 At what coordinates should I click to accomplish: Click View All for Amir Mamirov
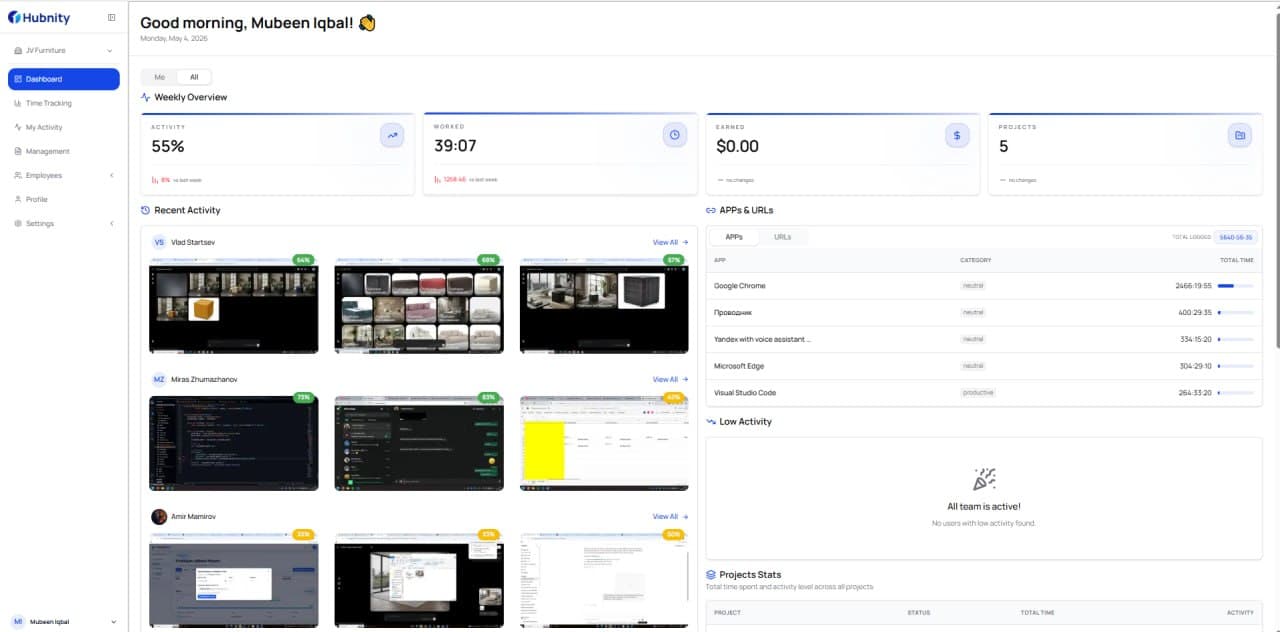(x=670, y=516)
